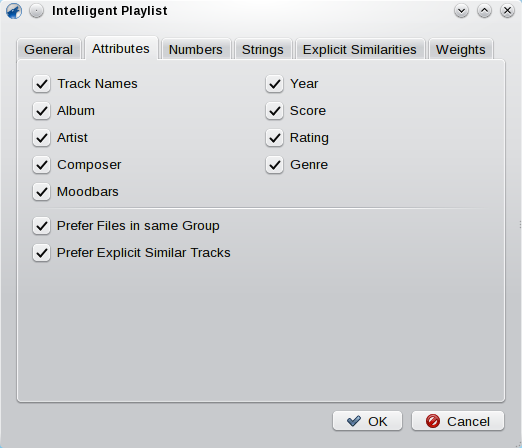Viewport: 522px width, 448px height.
Task: Switch to the General tab
Action: [x=49, y=49]
